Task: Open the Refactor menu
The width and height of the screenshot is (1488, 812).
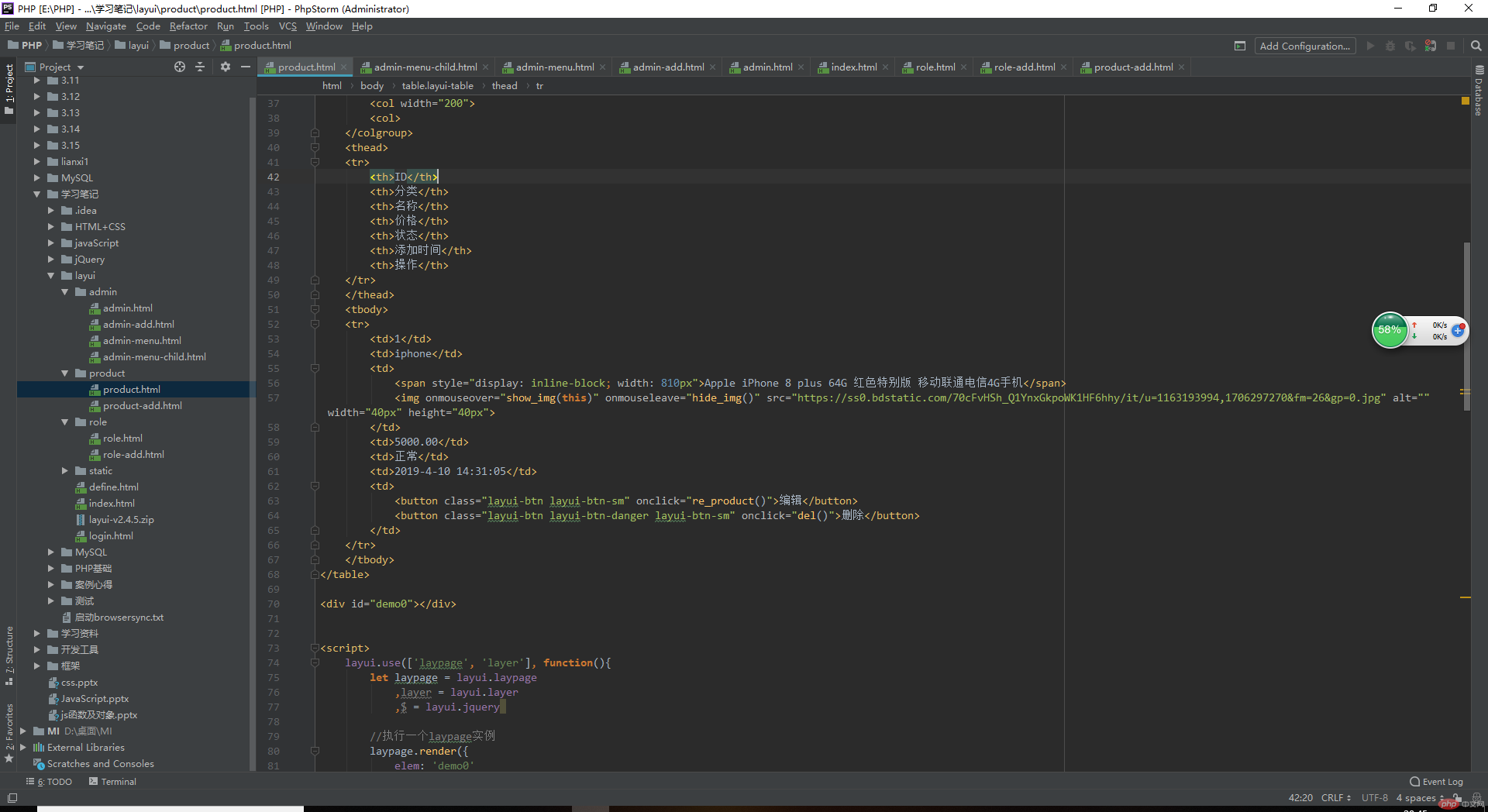Action: coord(188,26)
